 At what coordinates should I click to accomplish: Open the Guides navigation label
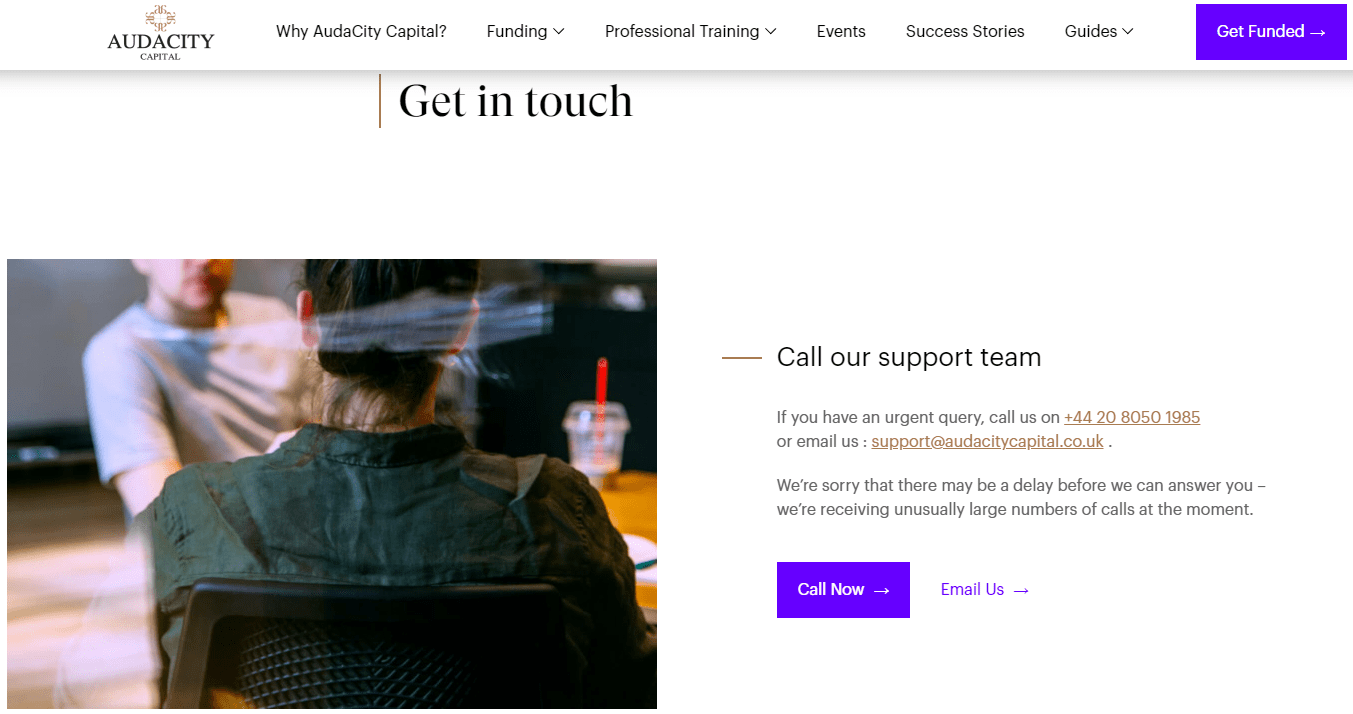pos(1091,31)
